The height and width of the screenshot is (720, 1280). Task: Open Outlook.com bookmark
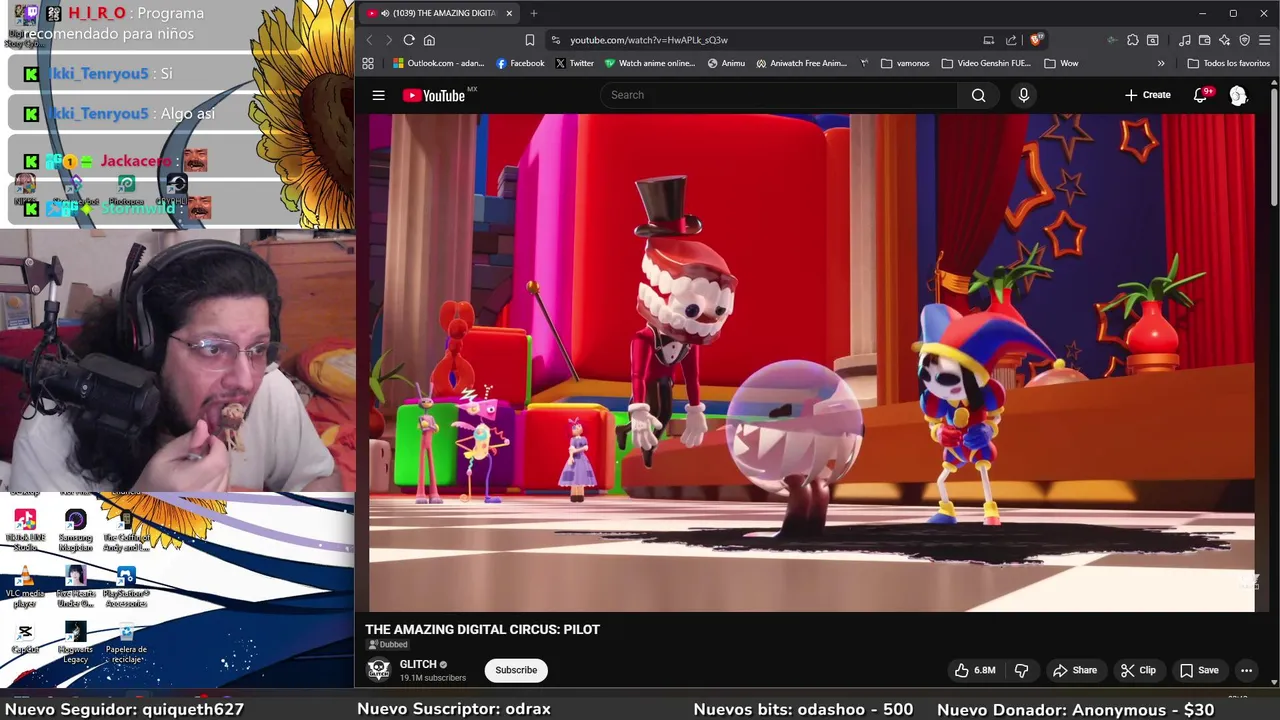438,63
